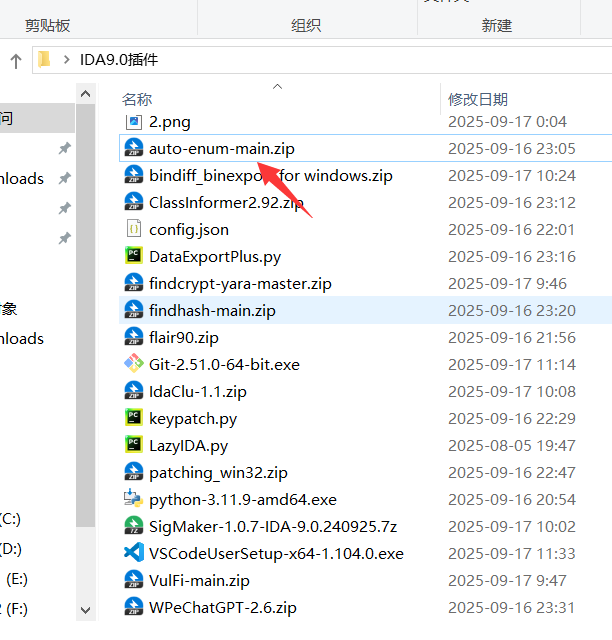Select the findhash-main.zip file name
612x640 pixels.
pos(212,310)
